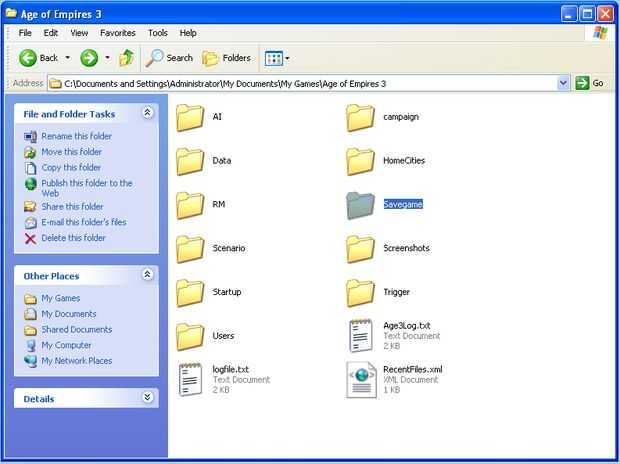This screenshot has height=464, width=620.
Task: Click the Share this folder icon
Action: [x=30, y=207]
